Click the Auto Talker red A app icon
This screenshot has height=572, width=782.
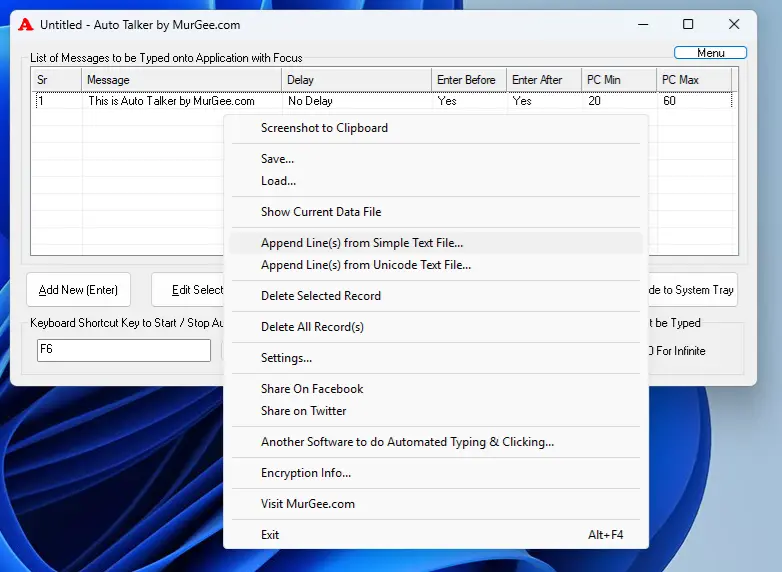pyautogui.click(x=25, y=24)
